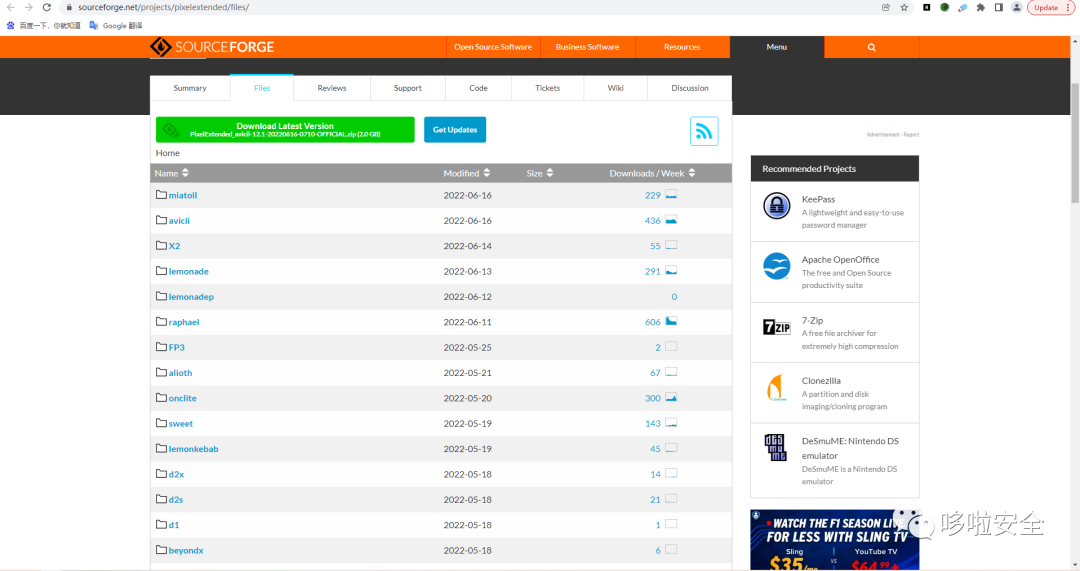Click the advertisement Report link

tap(911, 135)
